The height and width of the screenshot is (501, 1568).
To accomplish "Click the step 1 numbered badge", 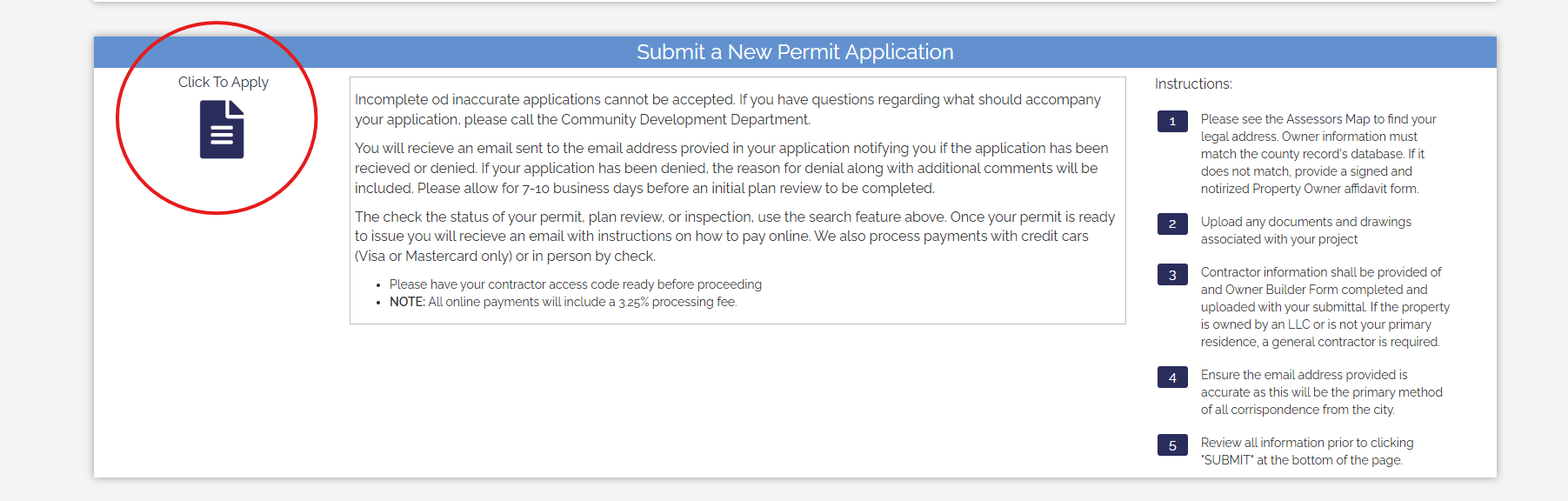I will click(x=1171, y=122).
